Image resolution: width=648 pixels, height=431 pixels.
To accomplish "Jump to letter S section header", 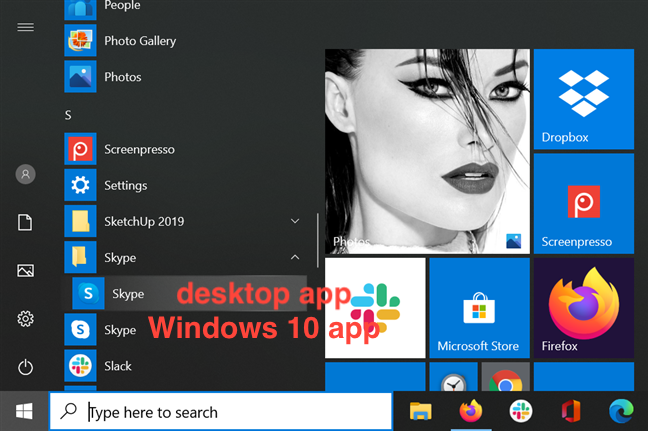I will (x=68, y=115).
